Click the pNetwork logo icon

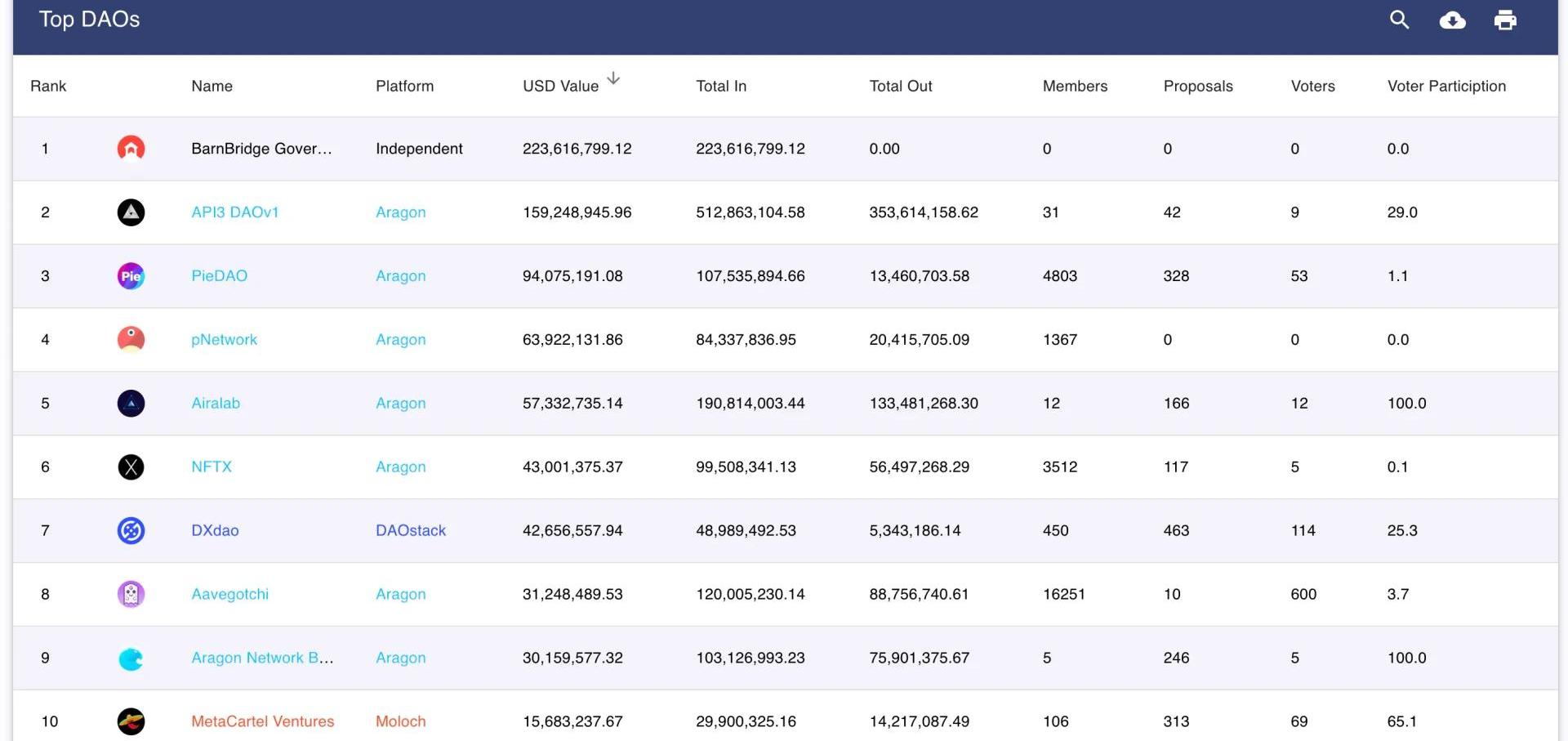131,339
